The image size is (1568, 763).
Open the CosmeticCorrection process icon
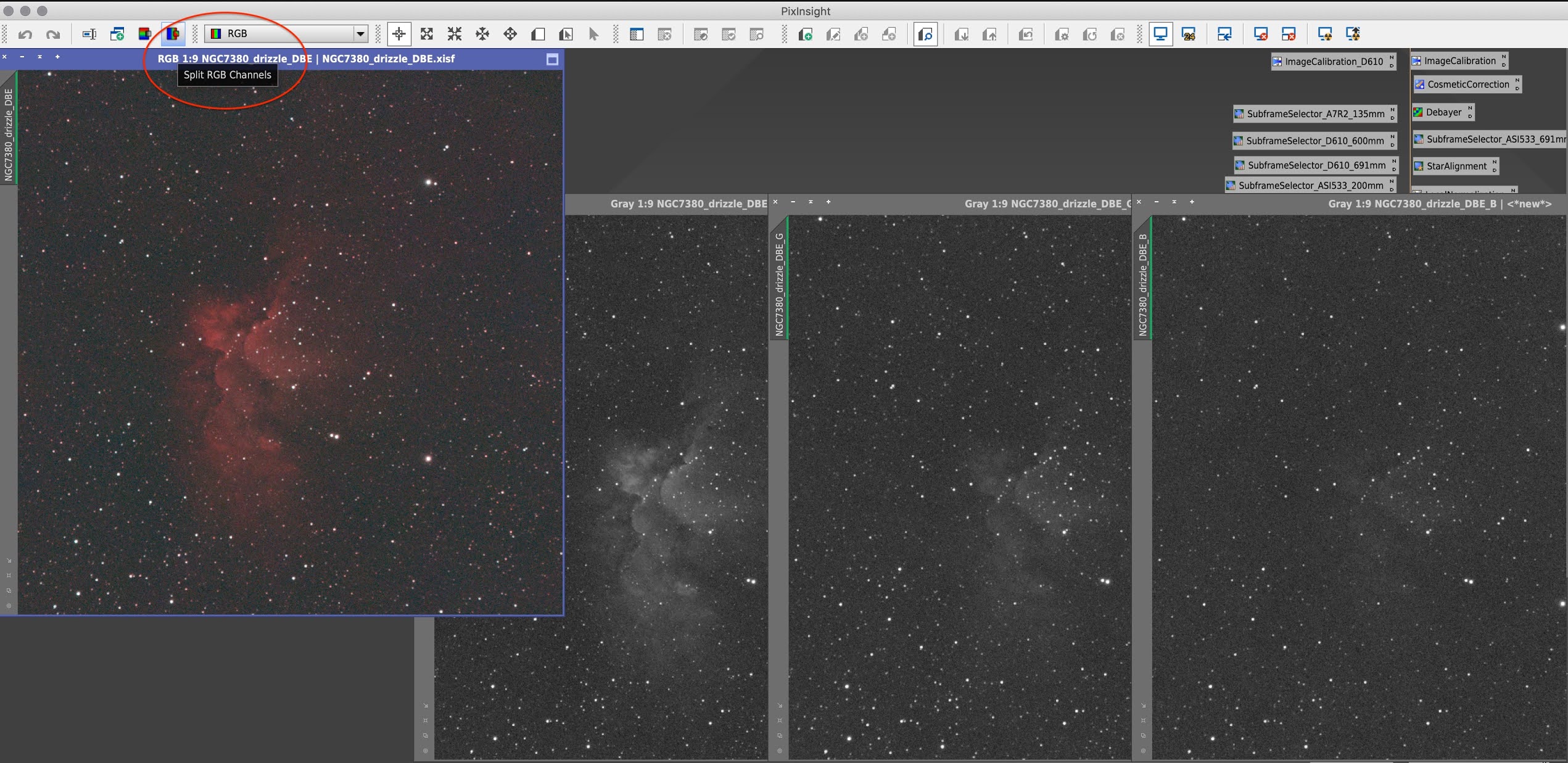click(x=1467, y=85)
